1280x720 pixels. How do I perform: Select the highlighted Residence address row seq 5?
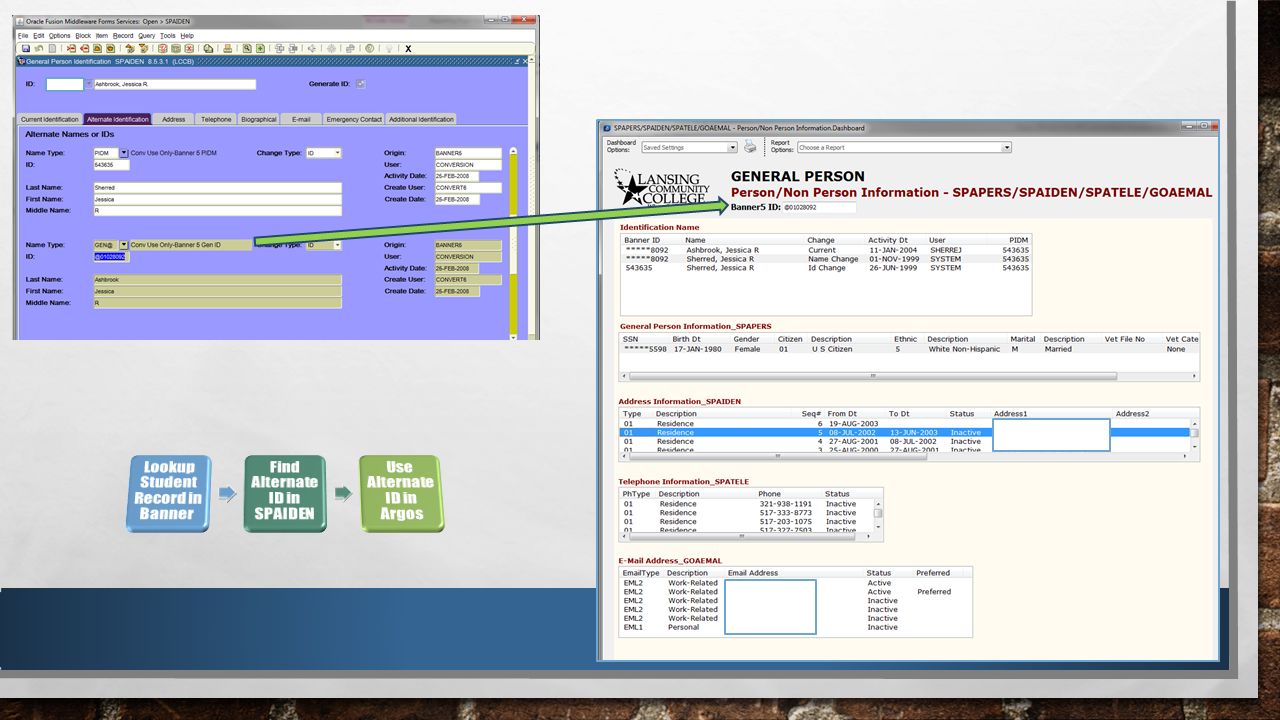[x=905, y=432]
